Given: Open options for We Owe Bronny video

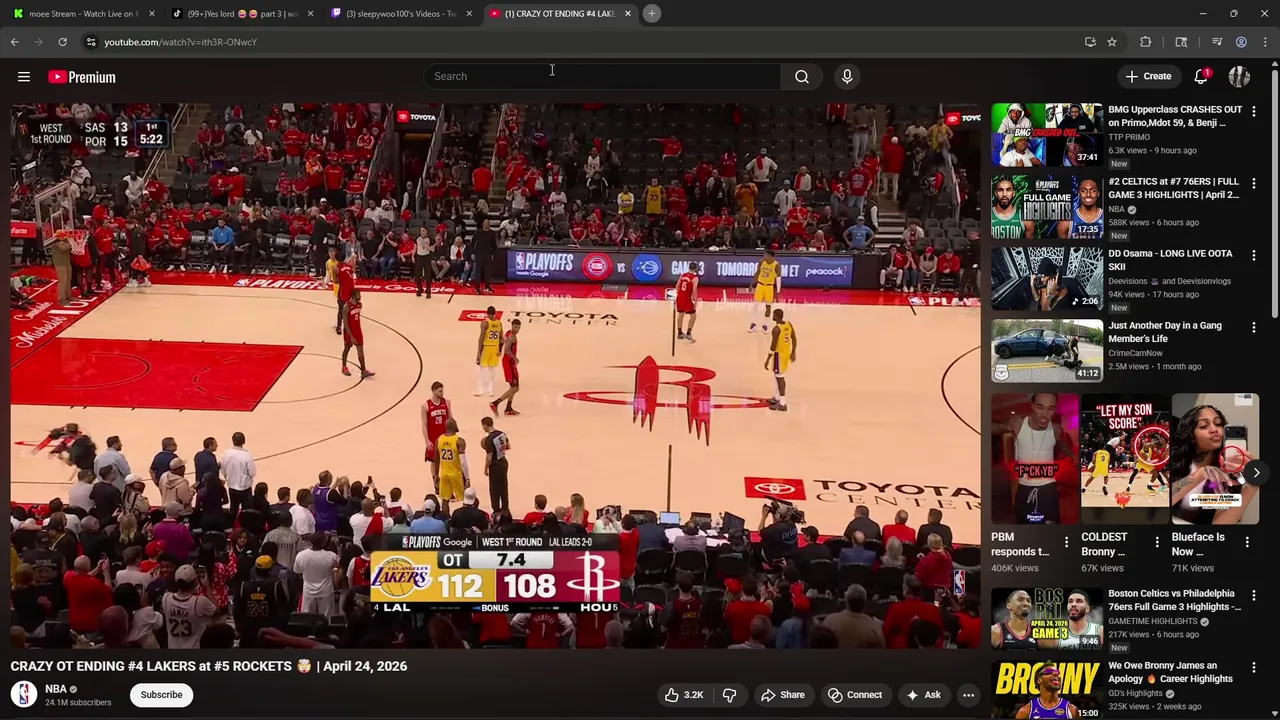Looking at the screenshot, I should click(1253, 667).
